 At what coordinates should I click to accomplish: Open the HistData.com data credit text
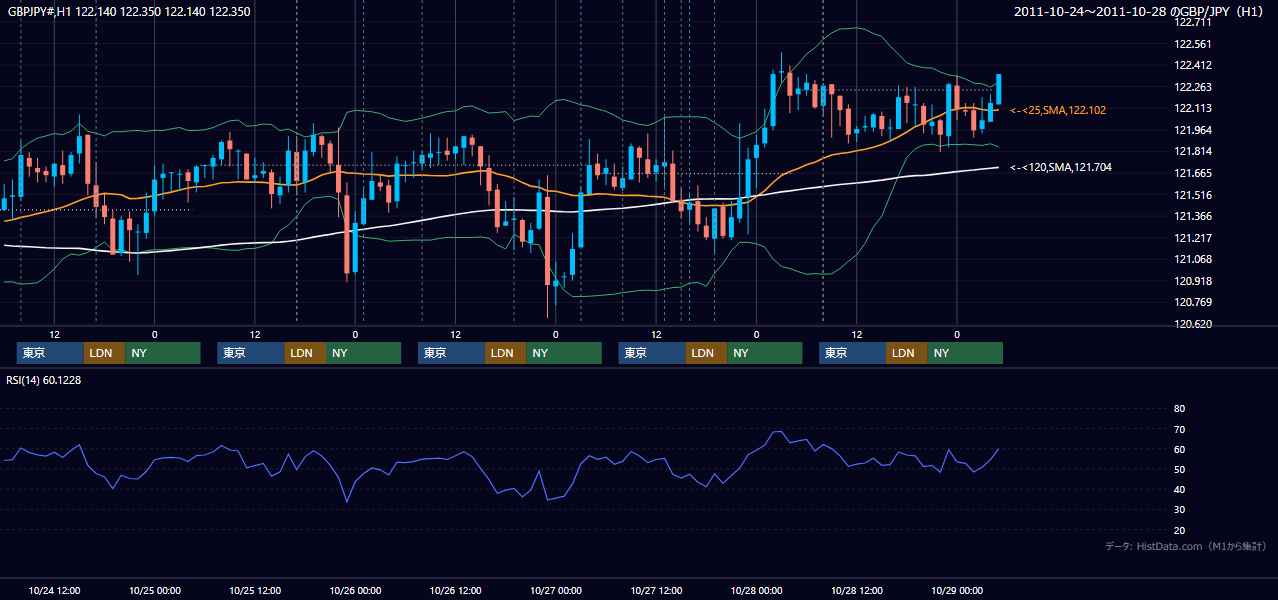pos(1185,546)
